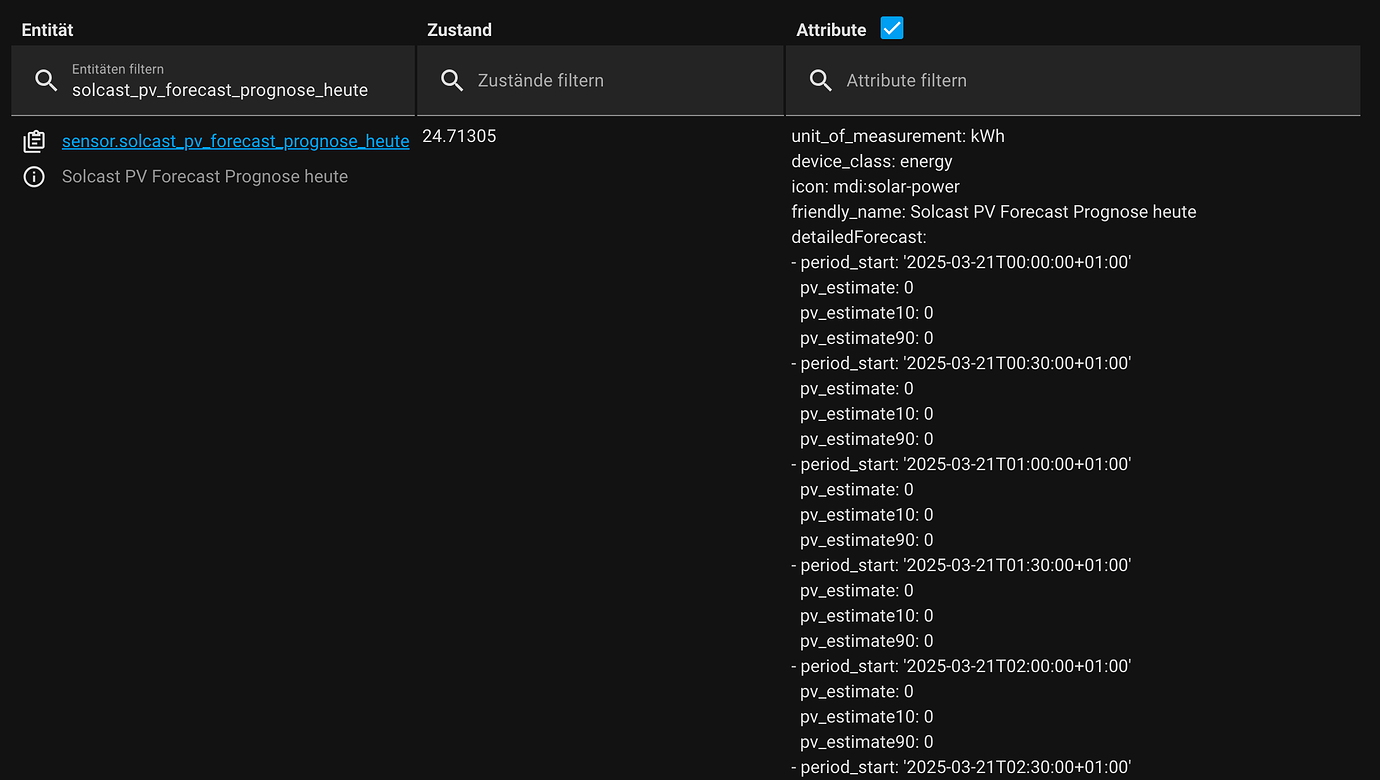Click the detailedForecast: attribute label

(859, 237)
